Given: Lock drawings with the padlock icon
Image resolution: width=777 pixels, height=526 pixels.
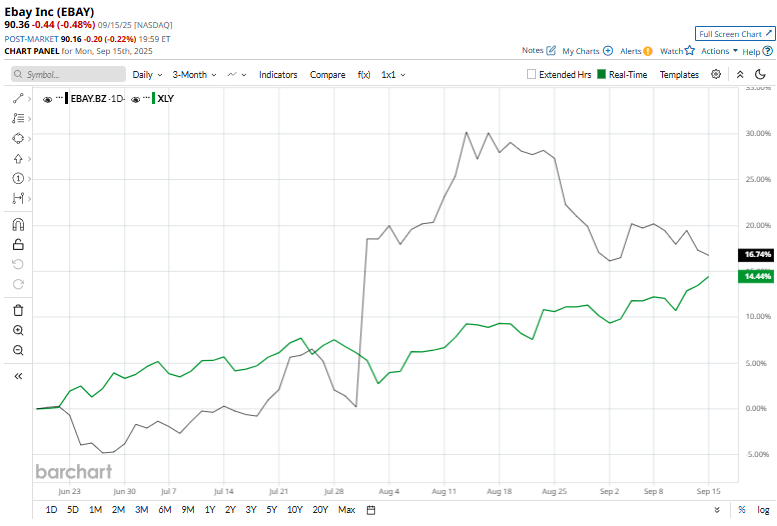Looking at the screenshot, I should pyautogui.click(x=18, y=244).
